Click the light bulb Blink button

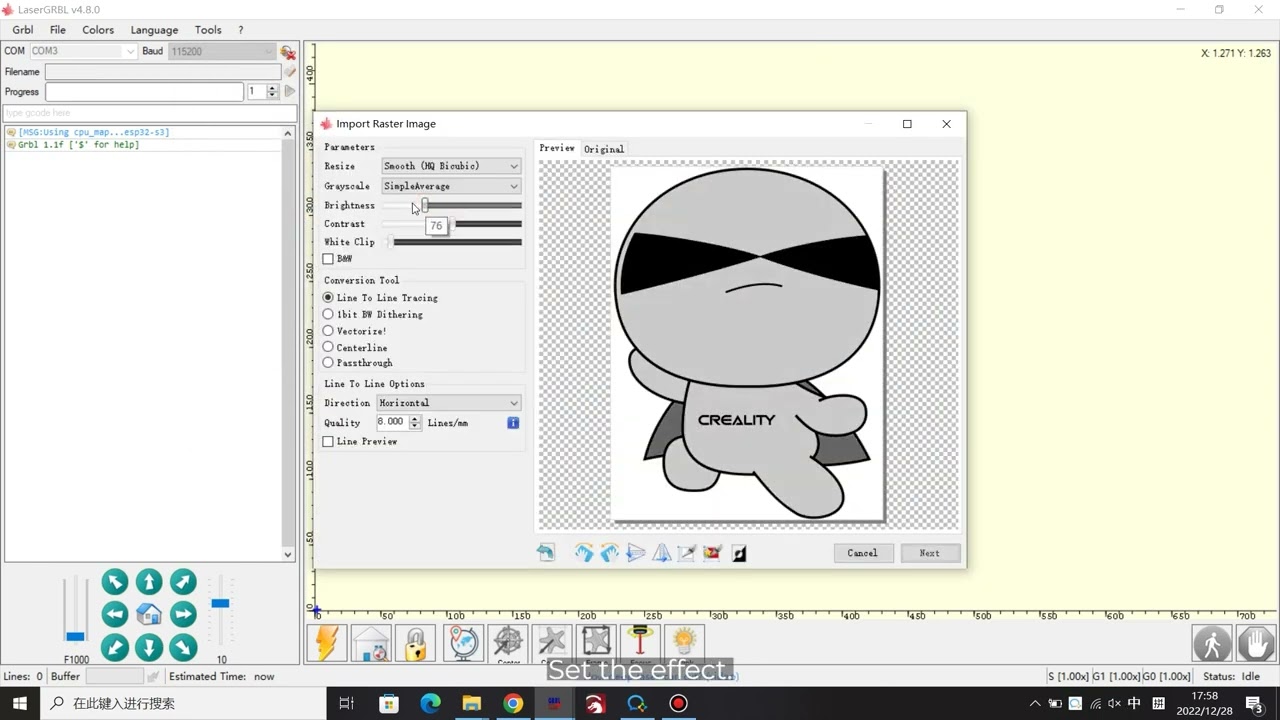point(684,643)
